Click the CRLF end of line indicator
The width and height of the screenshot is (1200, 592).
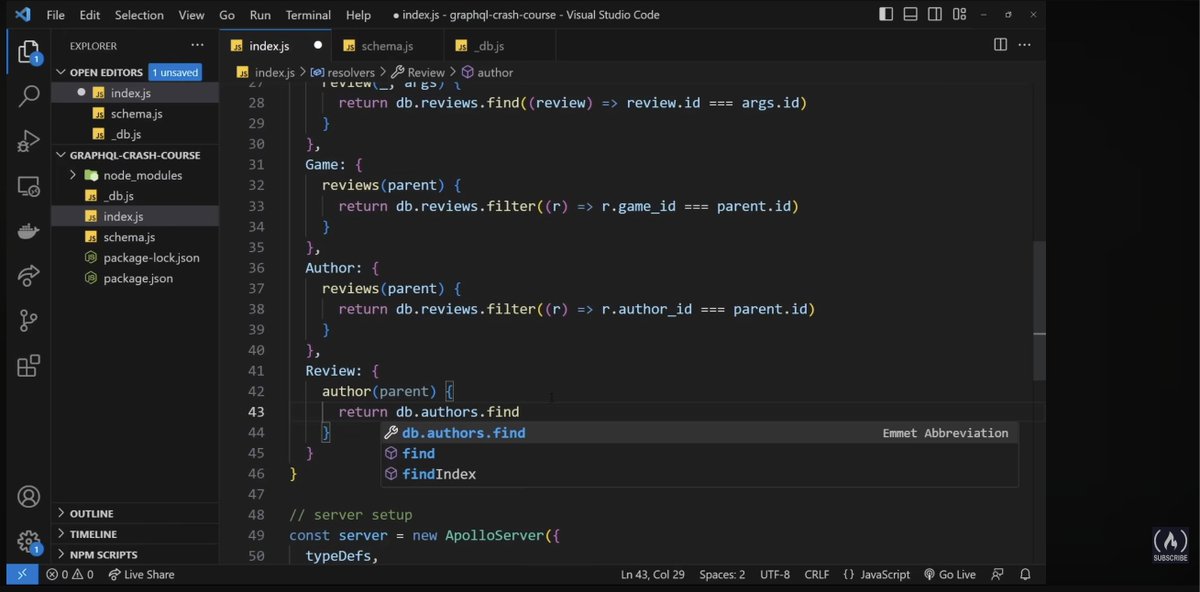(x=816, y=574)
